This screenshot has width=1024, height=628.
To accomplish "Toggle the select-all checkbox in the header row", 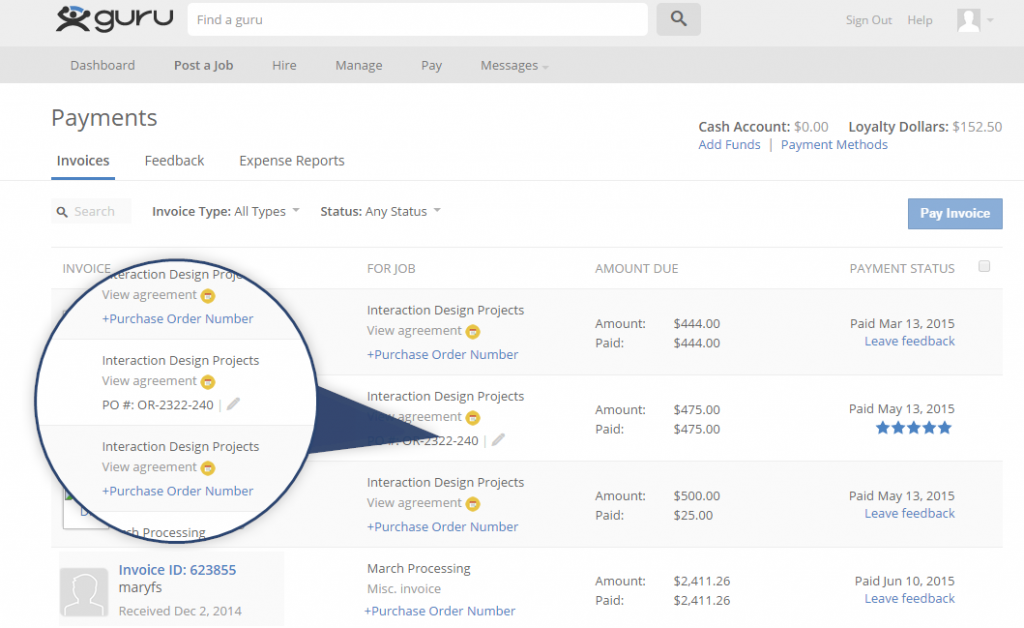I will pyautogui.click(x=984, y=266).
